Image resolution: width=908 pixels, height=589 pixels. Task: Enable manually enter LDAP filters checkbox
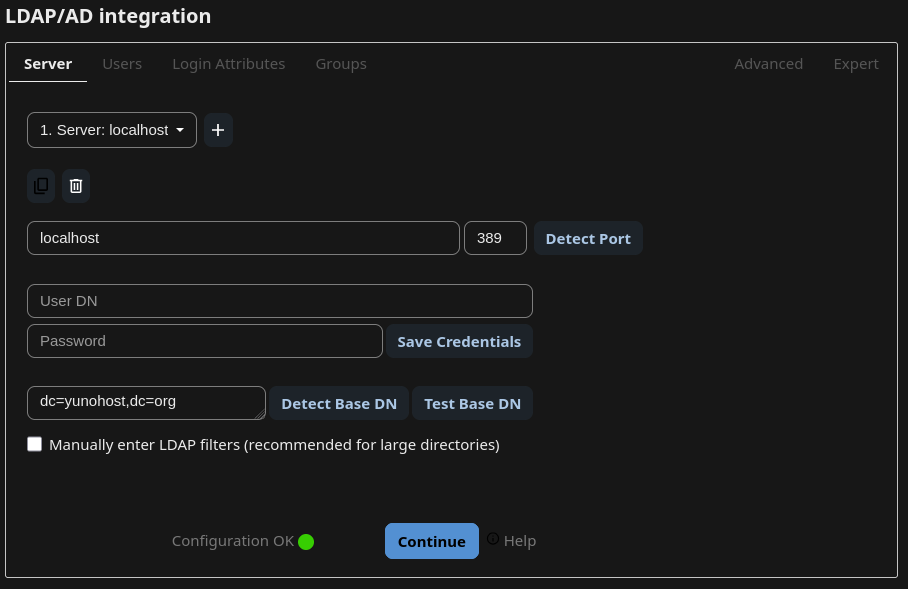(35, 444)
